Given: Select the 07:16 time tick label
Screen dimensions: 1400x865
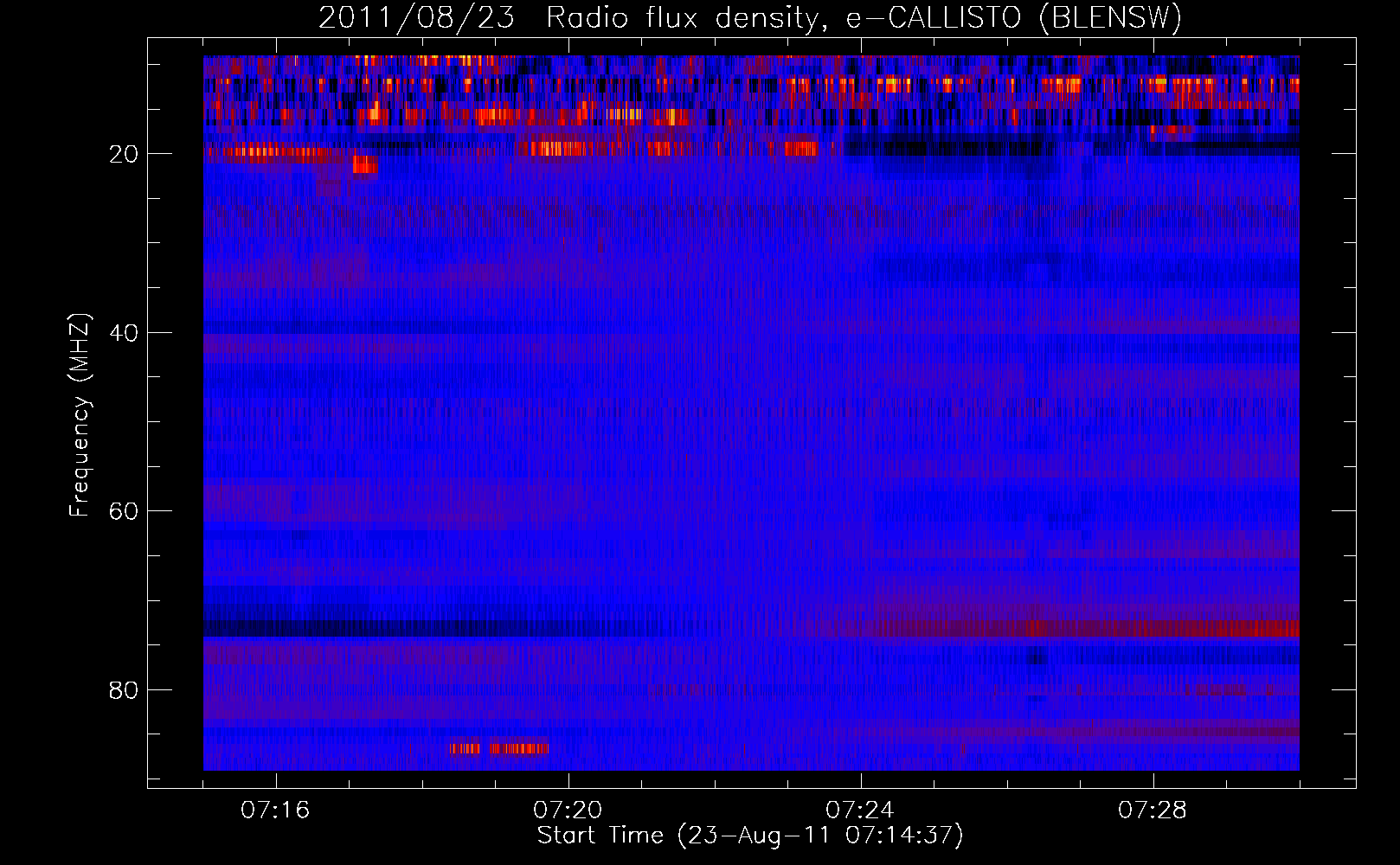Looking at the screenshot, I should click(x=275, y=811).
